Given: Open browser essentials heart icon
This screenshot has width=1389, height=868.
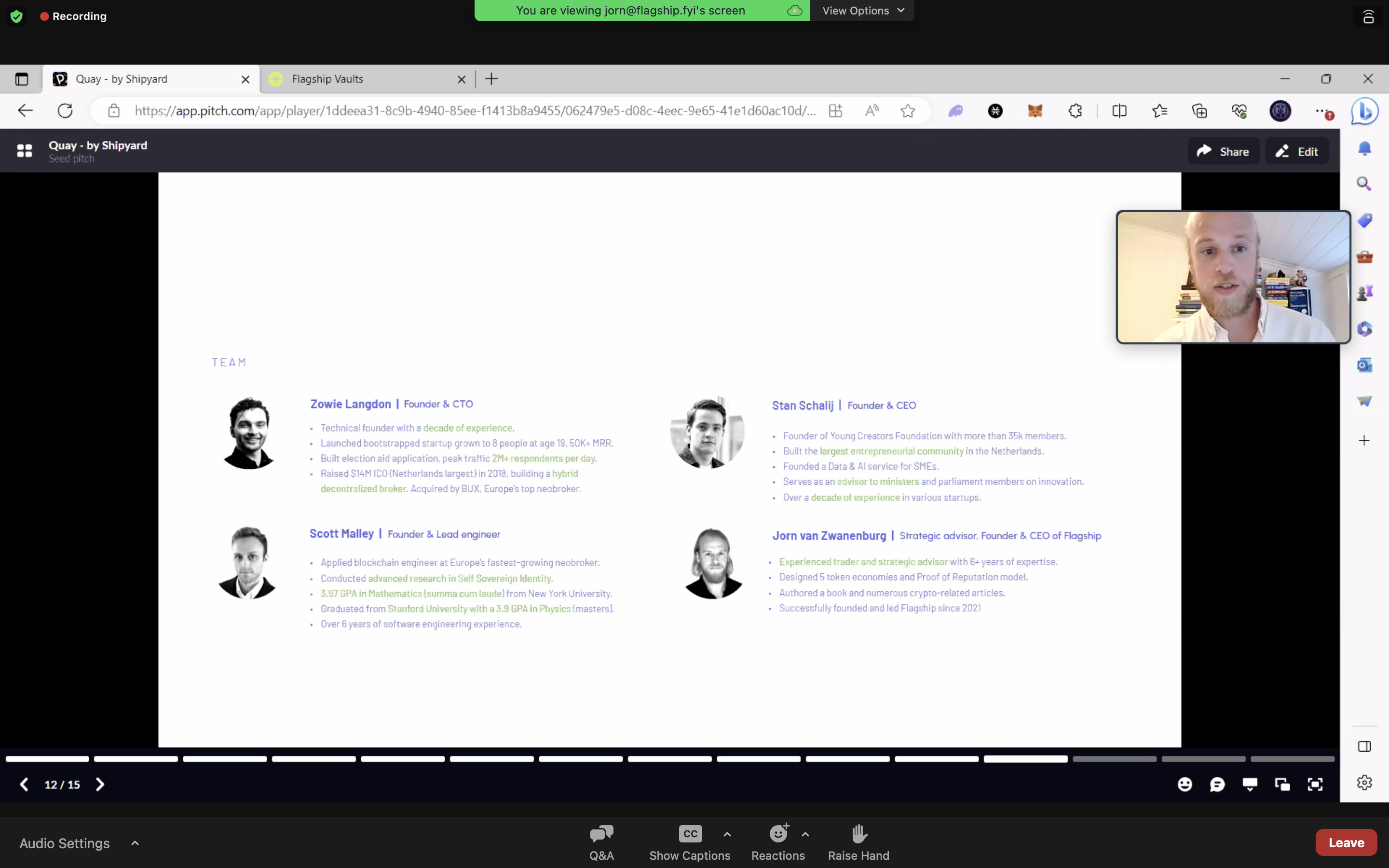Looking at the screenshot, I should click(1239, 111).
